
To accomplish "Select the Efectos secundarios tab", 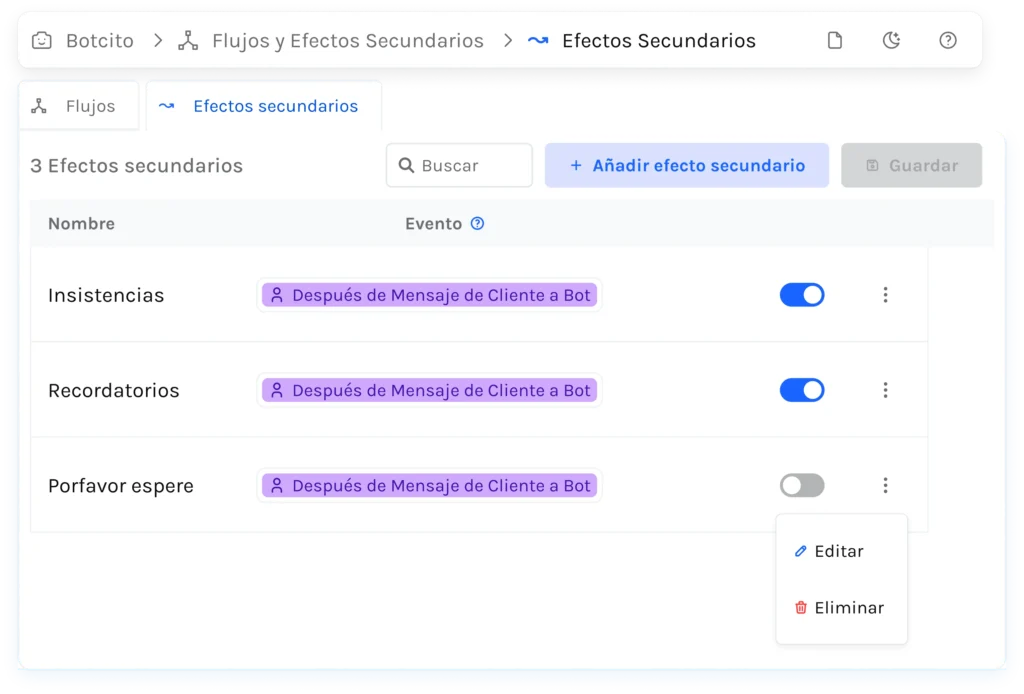I will click(x=264, y=106).
